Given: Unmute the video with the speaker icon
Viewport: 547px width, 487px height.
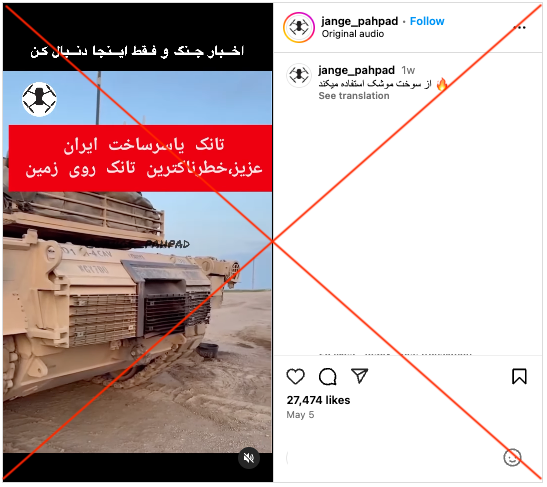Looking at the screenshot, I should pos(249,458).
